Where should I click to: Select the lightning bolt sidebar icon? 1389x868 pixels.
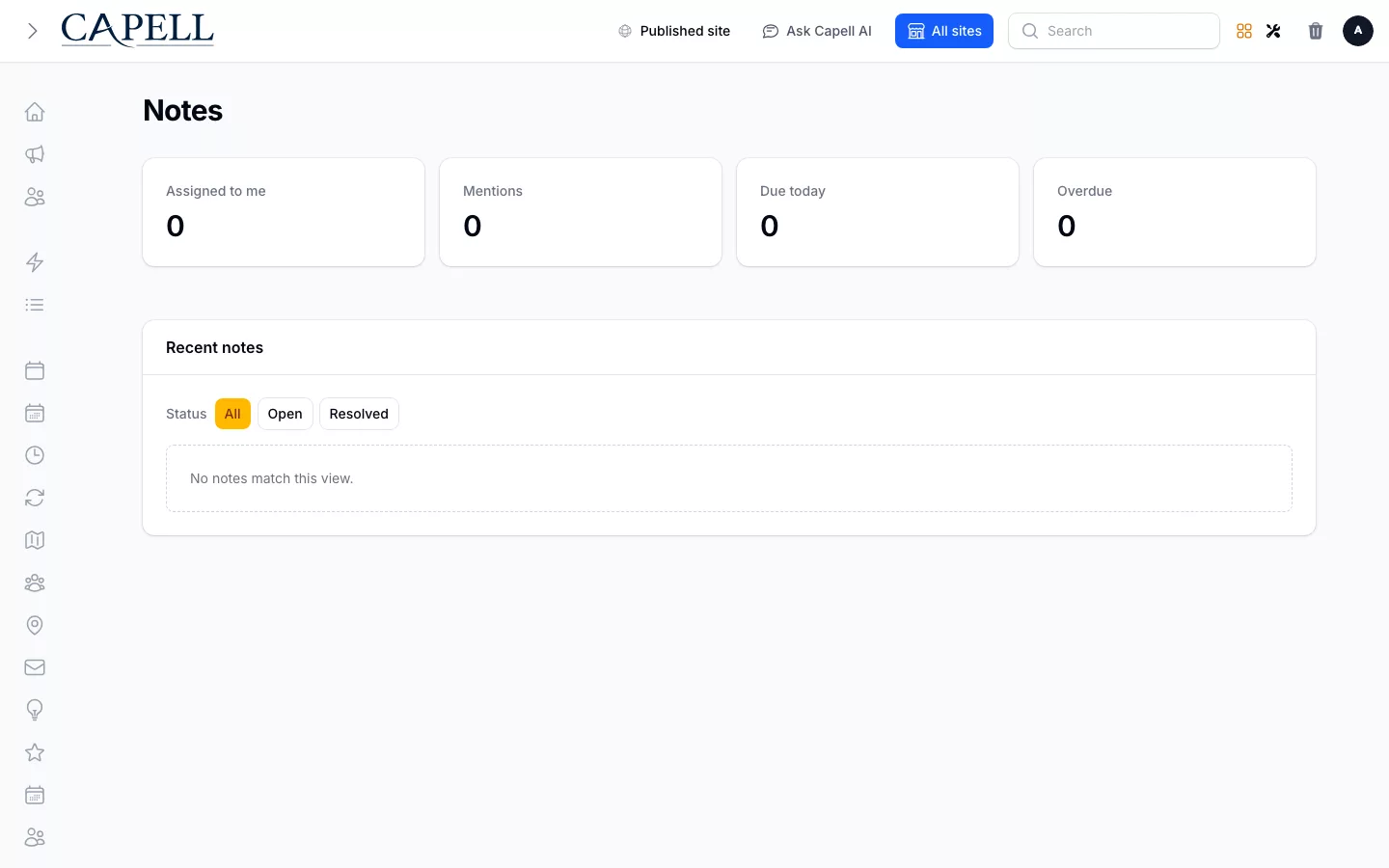(35, 262)
